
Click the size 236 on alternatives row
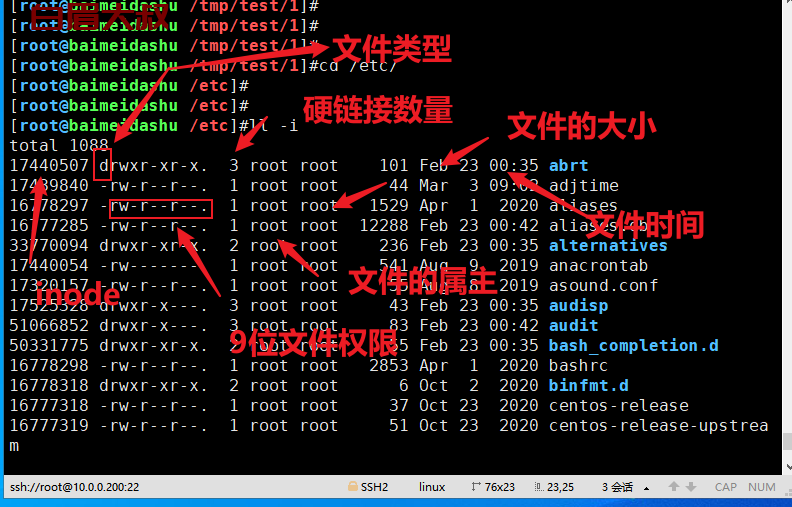tap(394, 245)
